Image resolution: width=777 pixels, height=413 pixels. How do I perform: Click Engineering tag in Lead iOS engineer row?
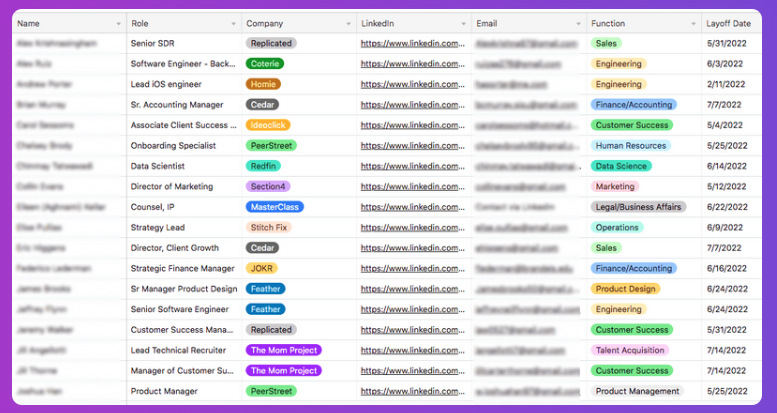point(618,84)
